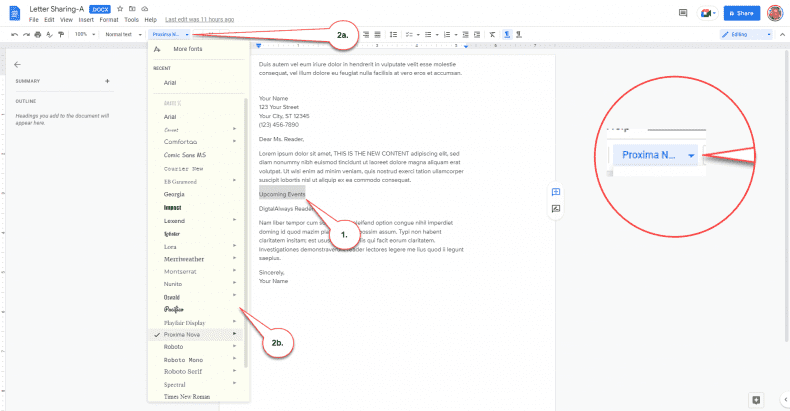
Task: Redo the last action
Action: coord(26,34)
